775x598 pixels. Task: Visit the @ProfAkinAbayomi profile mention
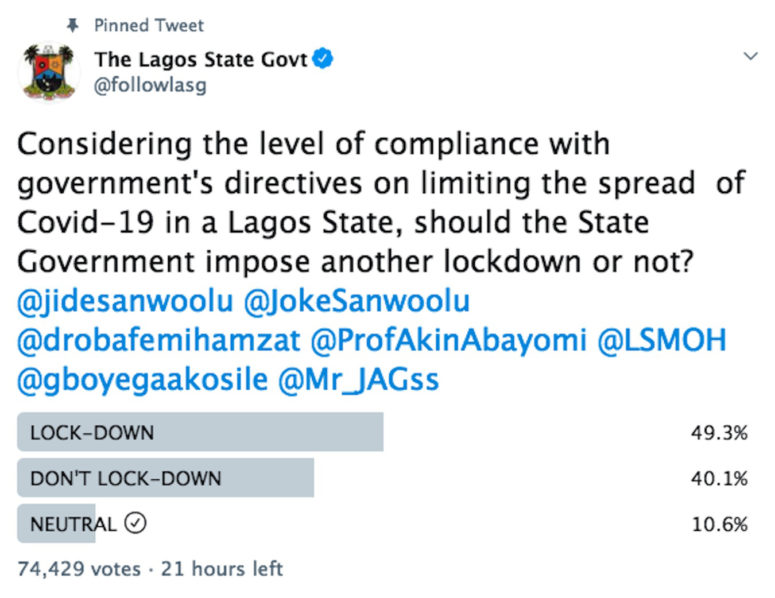[x=448, y=341]
